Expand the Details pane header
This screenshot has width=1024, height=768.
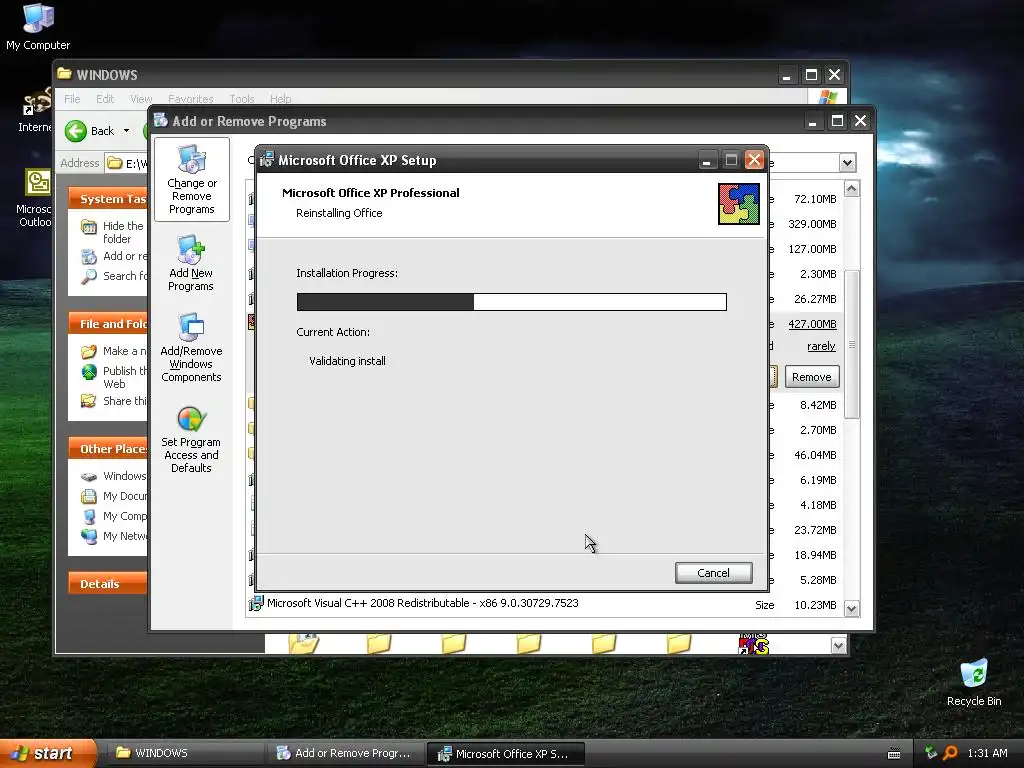point(108,584)
